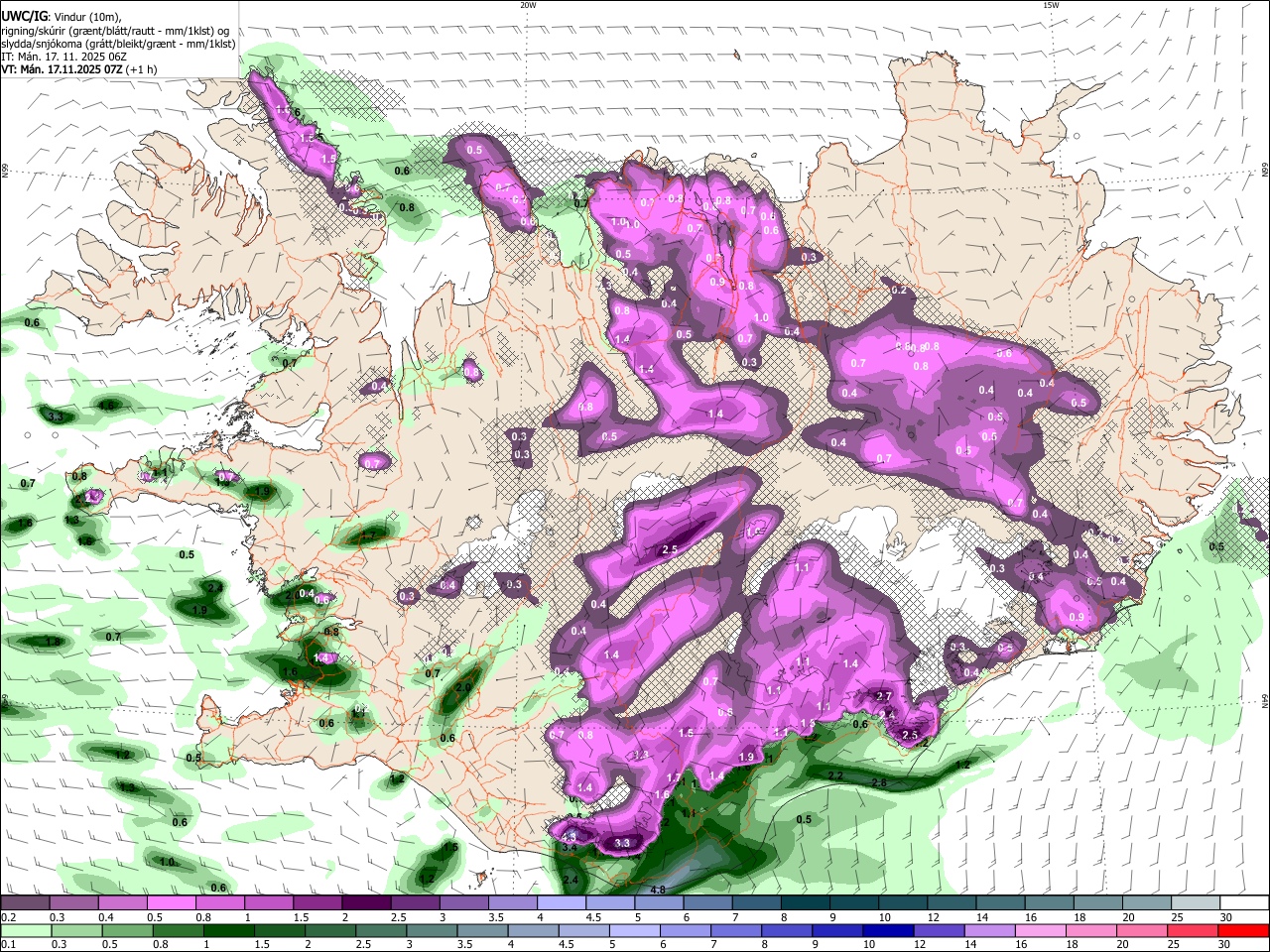The width and height of the screenshot is (1270, 952).
Task: Select top legend swatch between 0.5 and 0.8
Action: point(172,903)
